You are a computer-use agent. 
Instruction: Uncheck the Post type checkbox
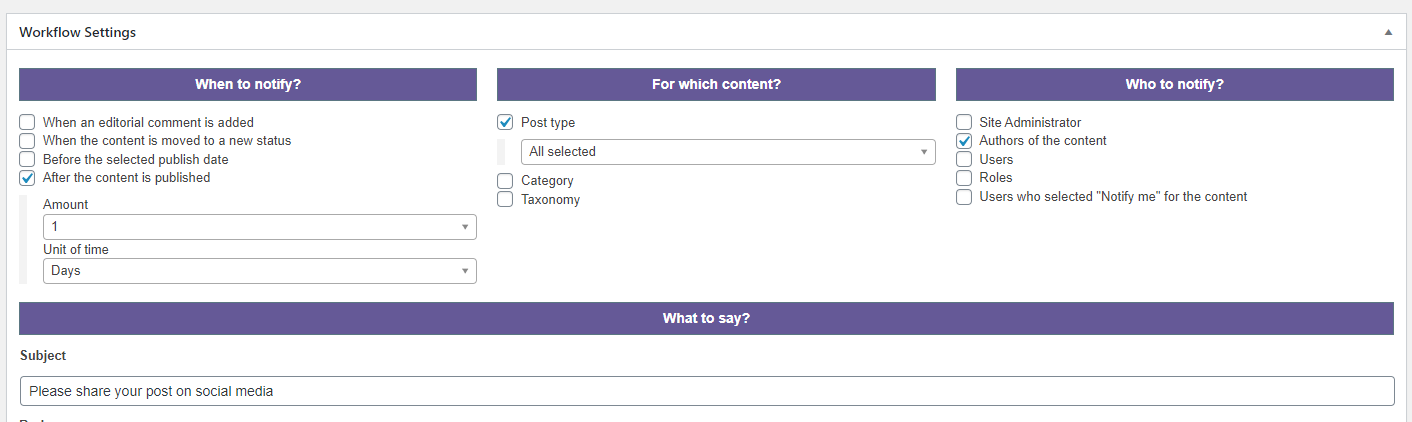pyautogui.click(x=506, y=123)
